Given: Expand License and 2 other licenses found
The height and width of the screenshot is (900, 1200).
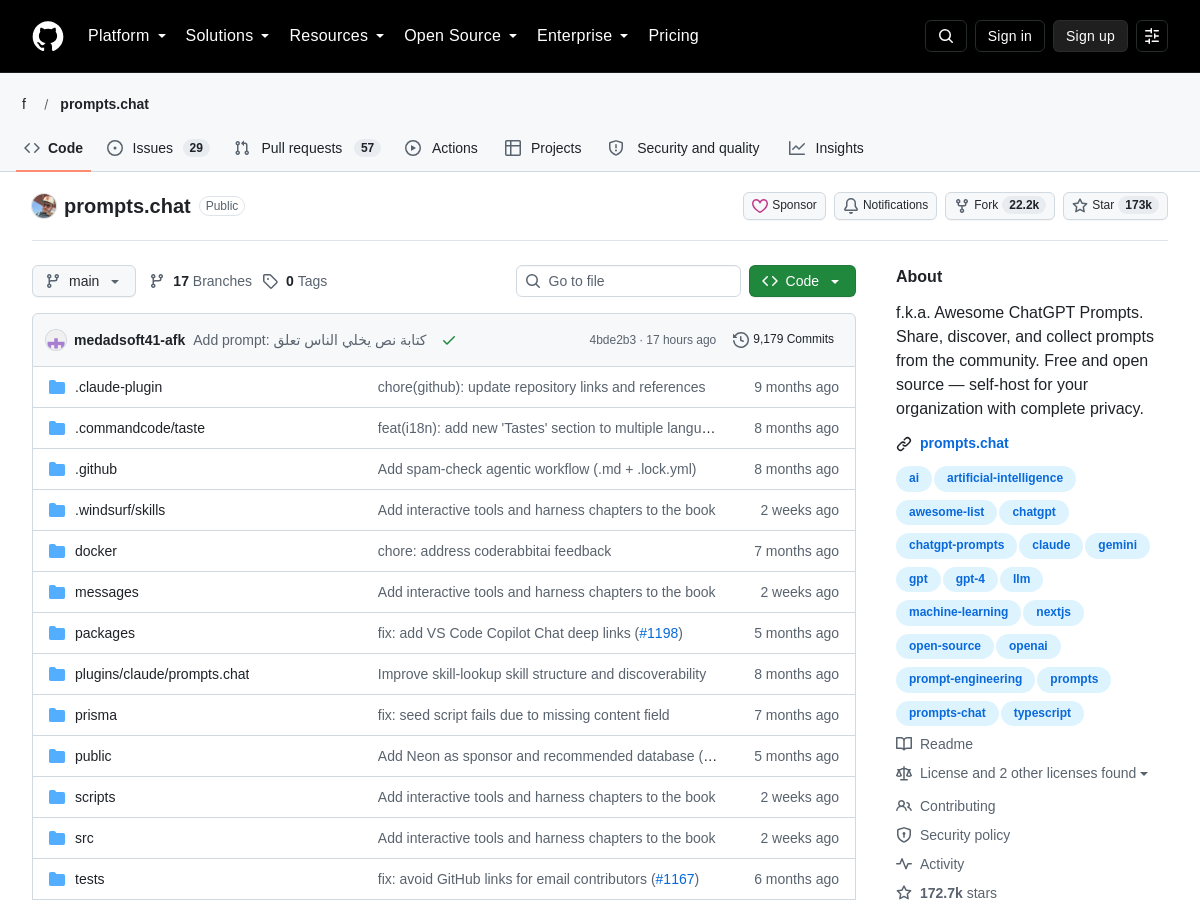Looking at the screenshot, I should [x=1034, y=773].
